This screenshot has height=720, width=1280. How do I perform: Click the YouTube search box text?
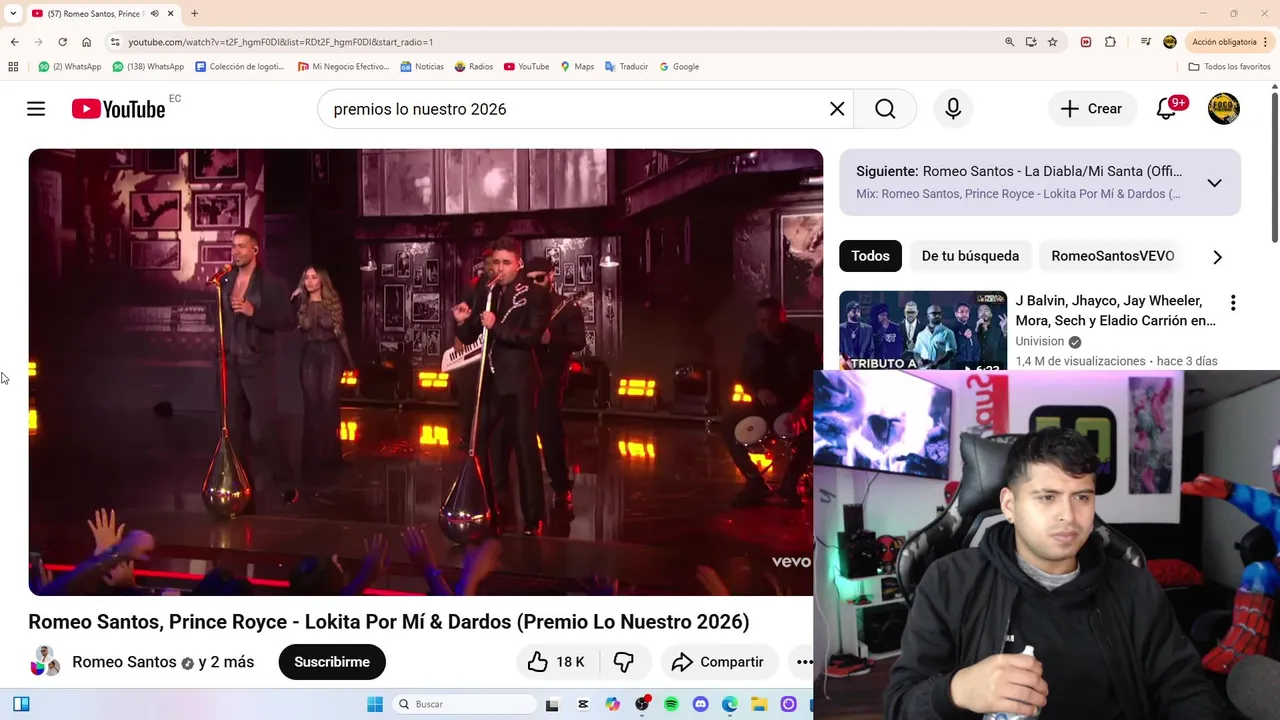pyautogui.click(x=420, y=109)
